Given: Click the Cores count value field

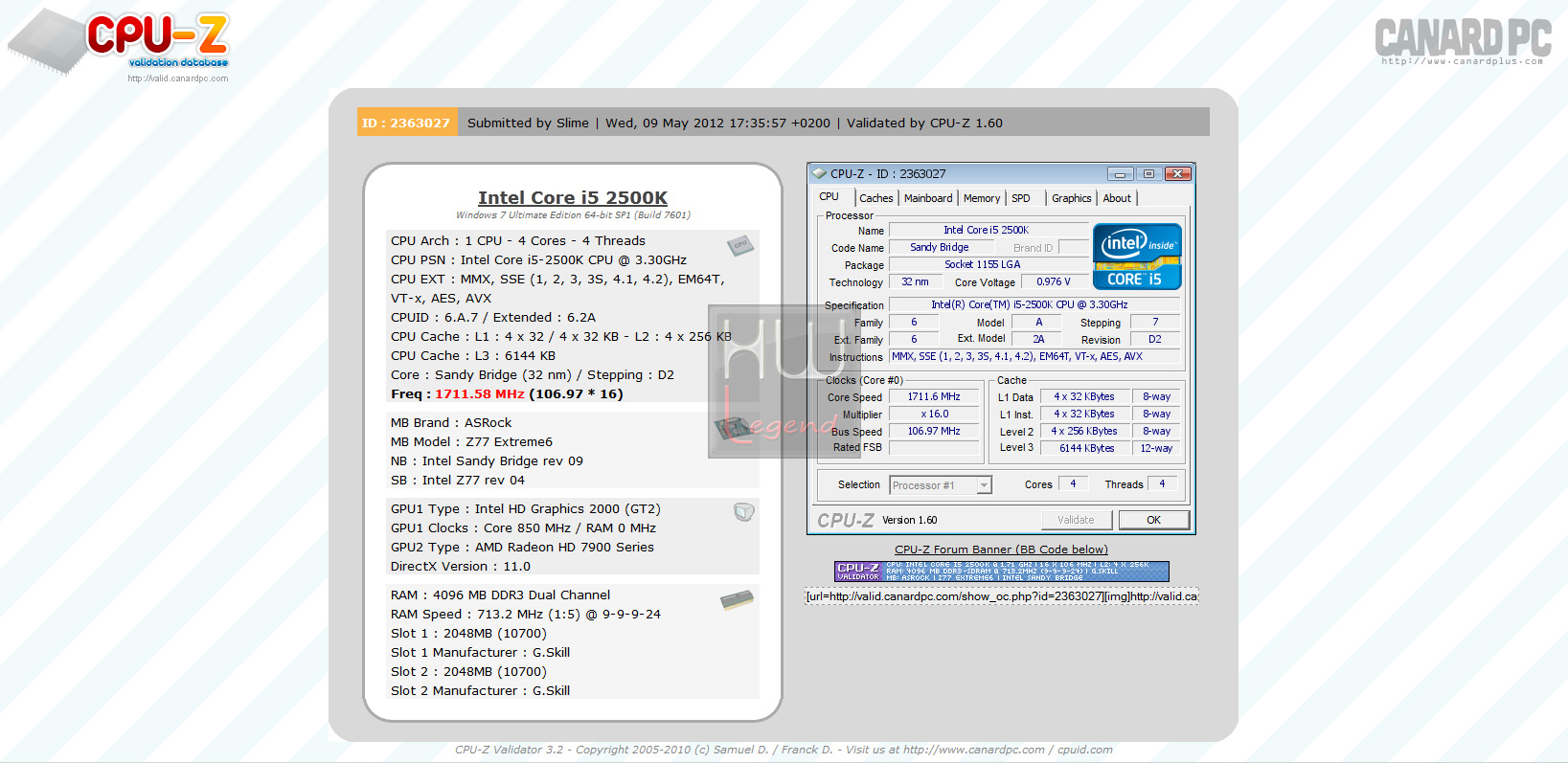Looking at the screenshot, I should 1073,484.
